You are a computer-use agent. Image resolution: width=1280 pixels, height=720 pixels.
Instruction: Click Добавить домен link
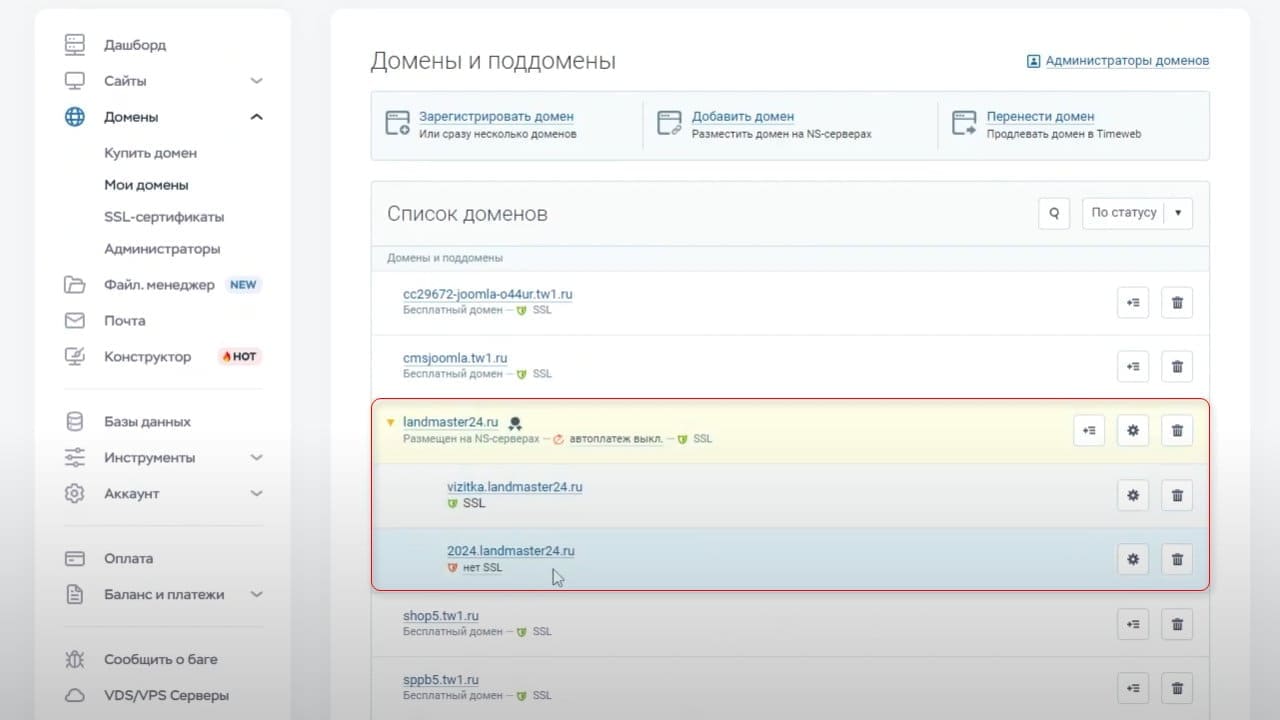pyautogui.click(x=743, y=117)
